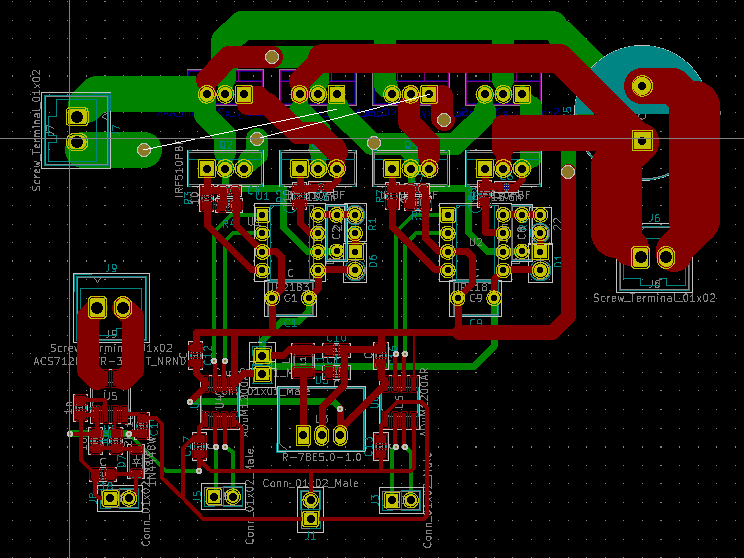Screen dimensions: 744x558
Task: Click the D1 reference label
Action: pyautogui.click(x=558, y=261)
